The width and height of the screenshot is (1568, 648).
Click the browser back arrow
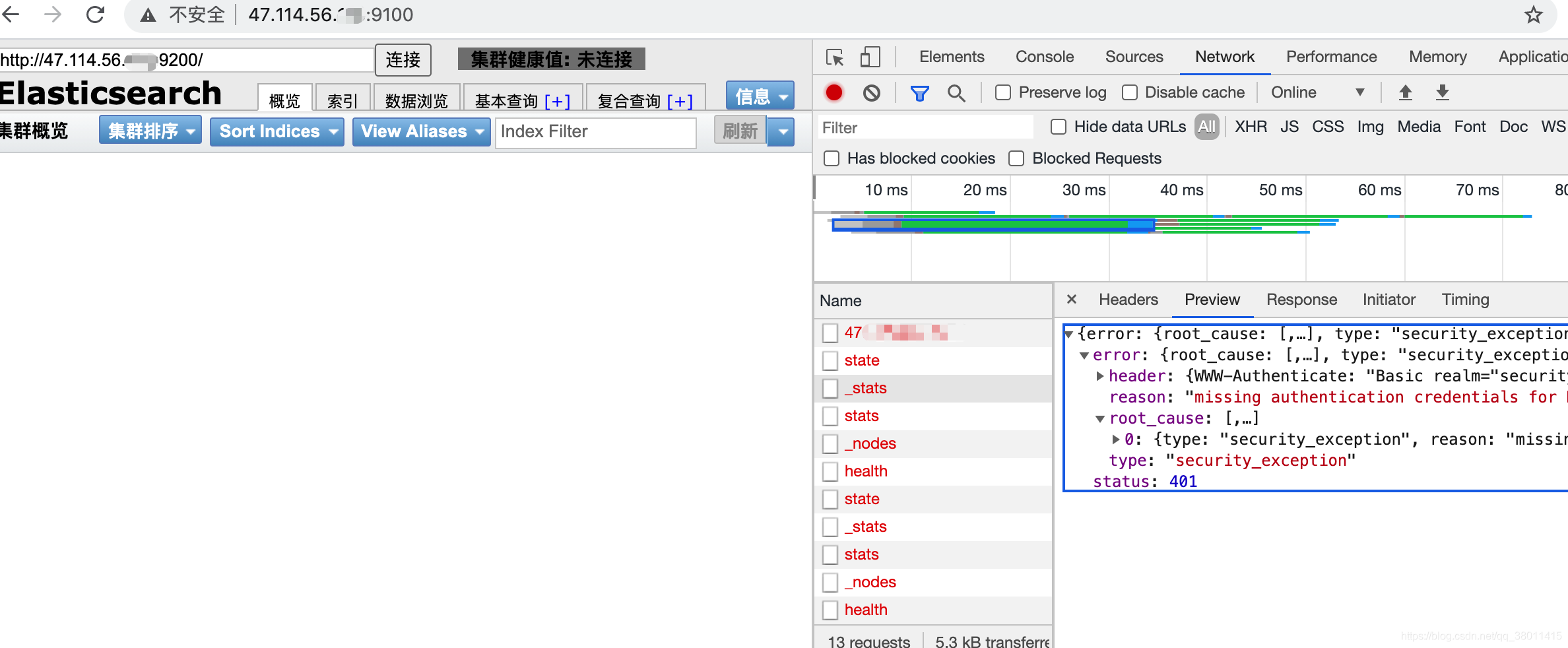[x=11, y=14]
